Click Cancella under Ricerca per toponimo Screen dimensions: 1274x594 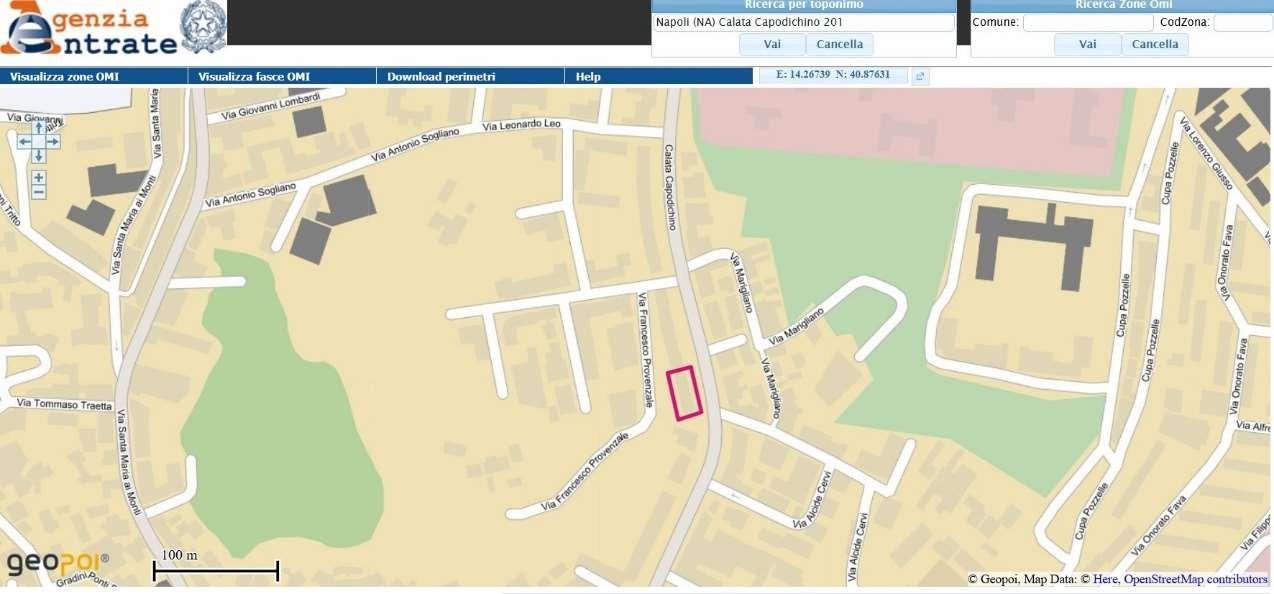click(x=839, y=44)
